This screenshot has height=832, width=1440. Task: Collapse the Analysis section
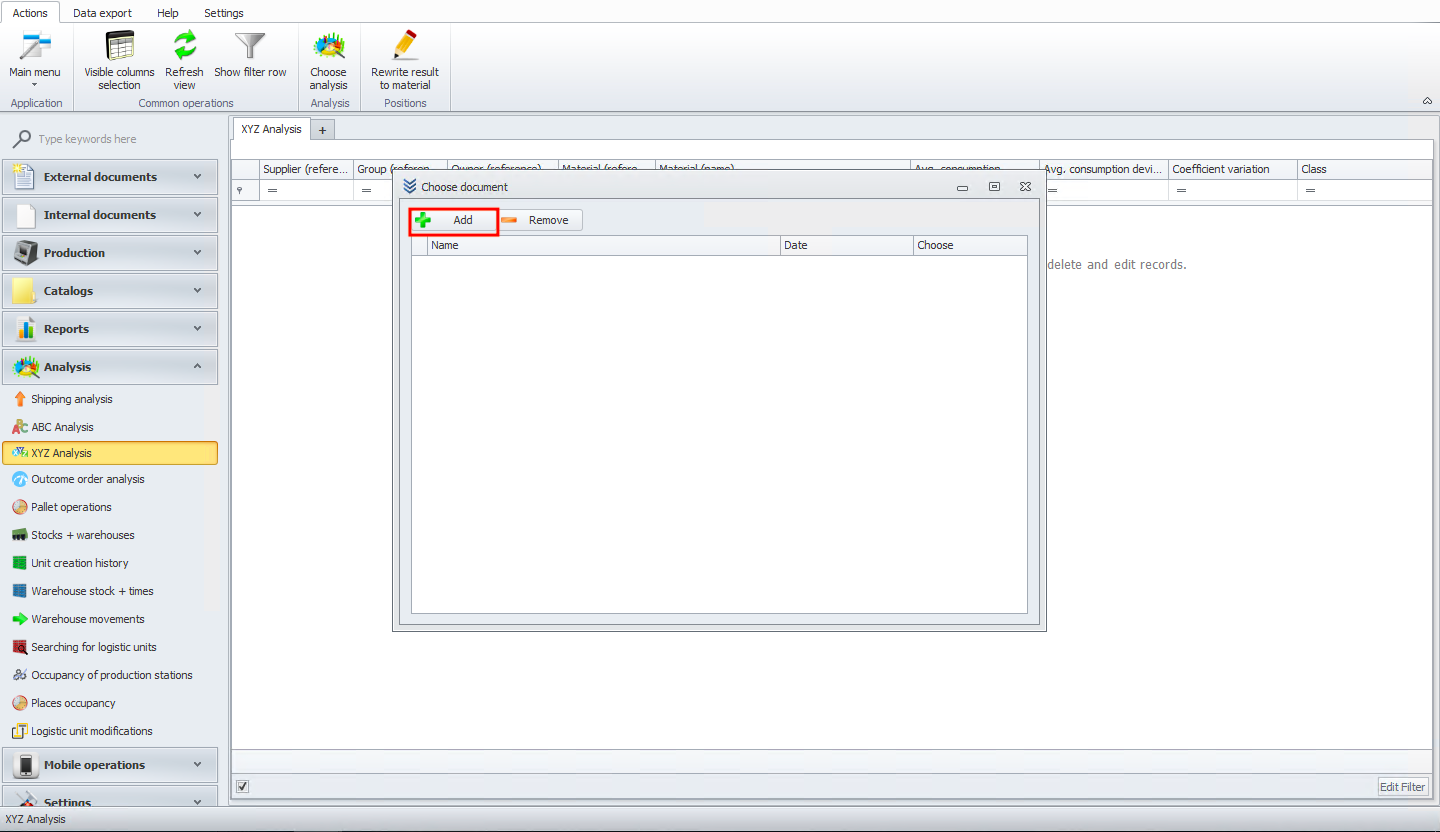[110, 367]
